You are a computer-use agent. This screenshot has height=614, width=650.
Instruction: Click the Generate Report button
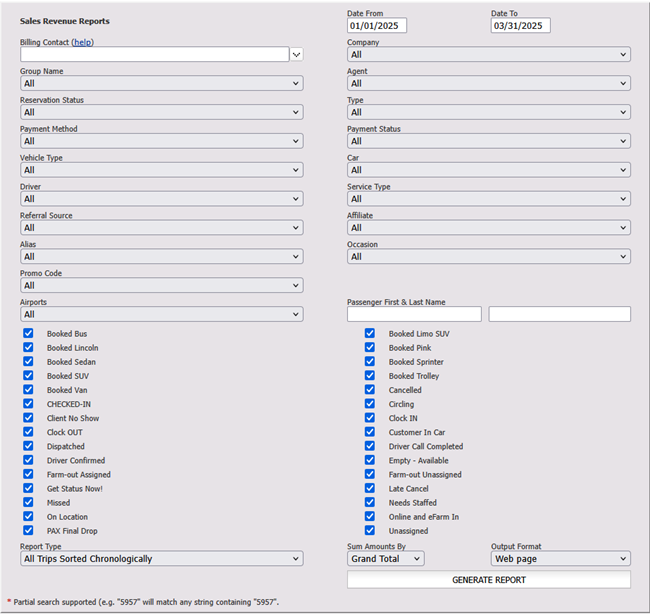489,580
